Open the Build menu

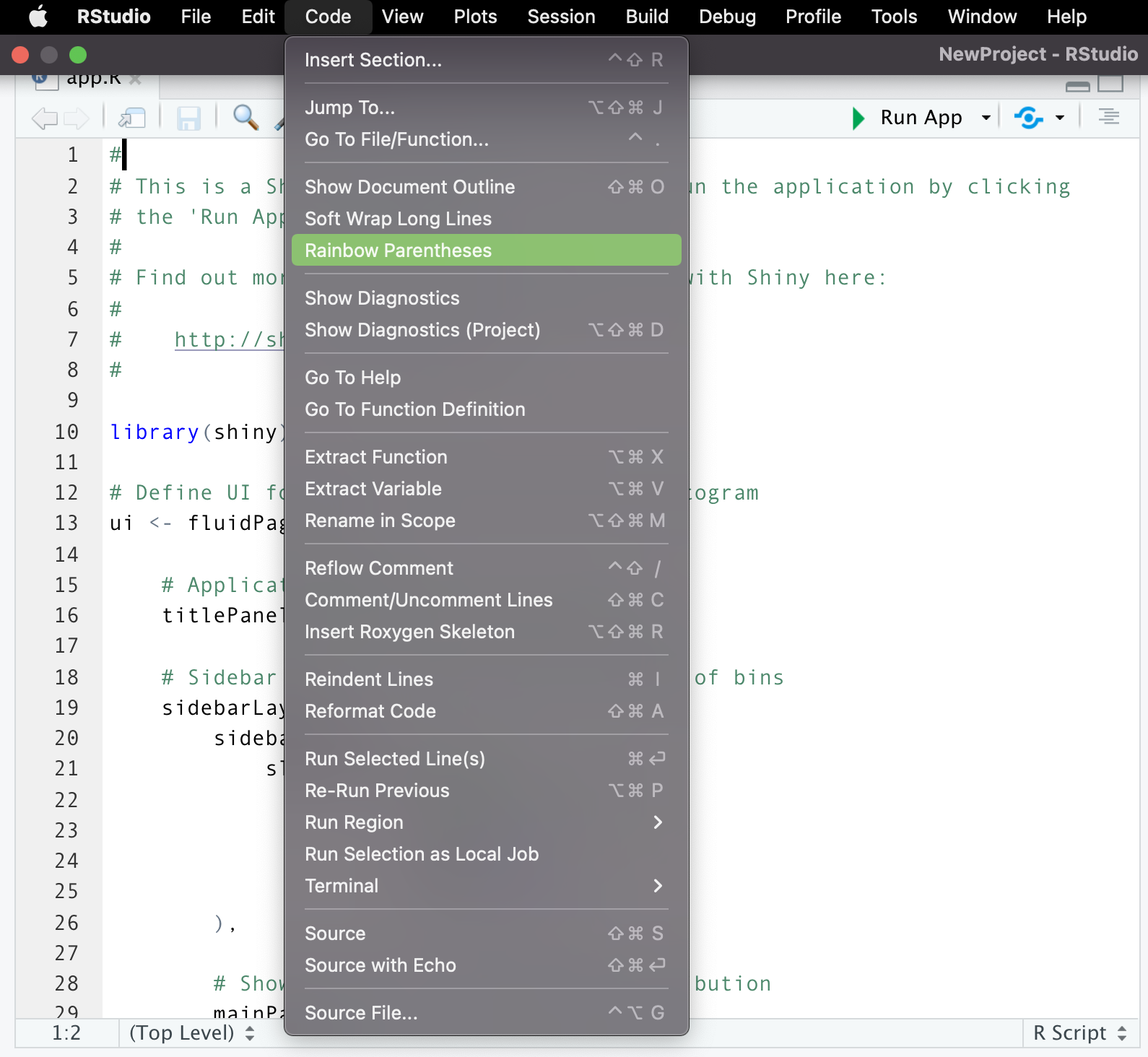point(647,17)
